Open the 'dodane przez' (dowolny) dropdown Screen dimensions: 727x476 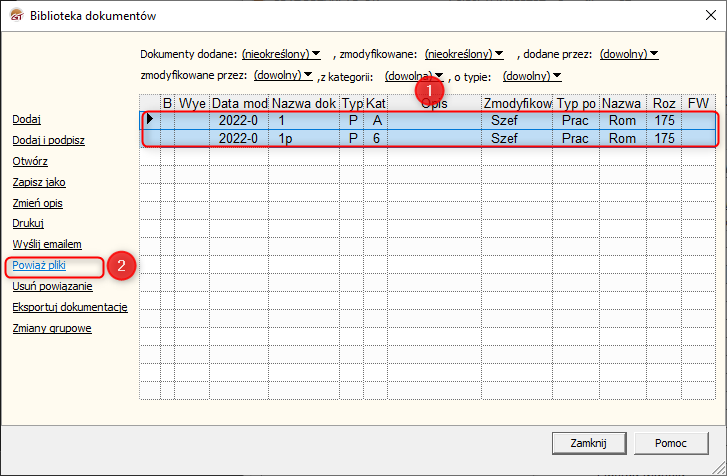[629, 54]
